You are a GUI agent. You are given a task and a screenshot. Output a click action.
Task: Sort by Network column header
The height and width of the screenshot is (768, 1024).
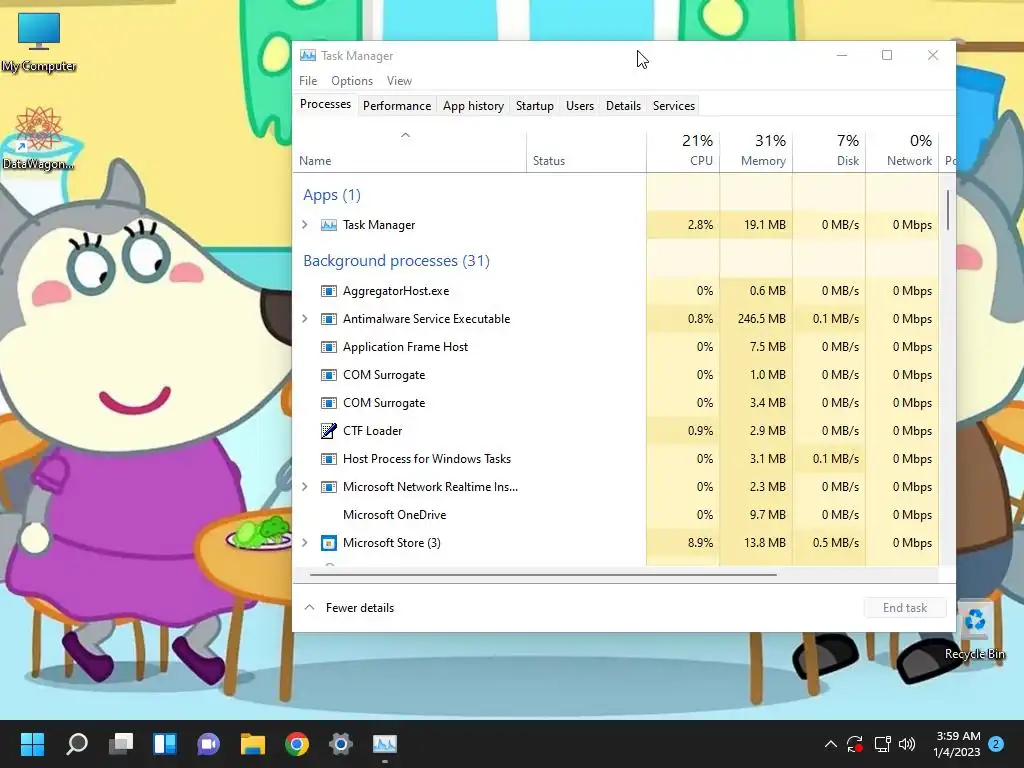(x=903, y=150)
